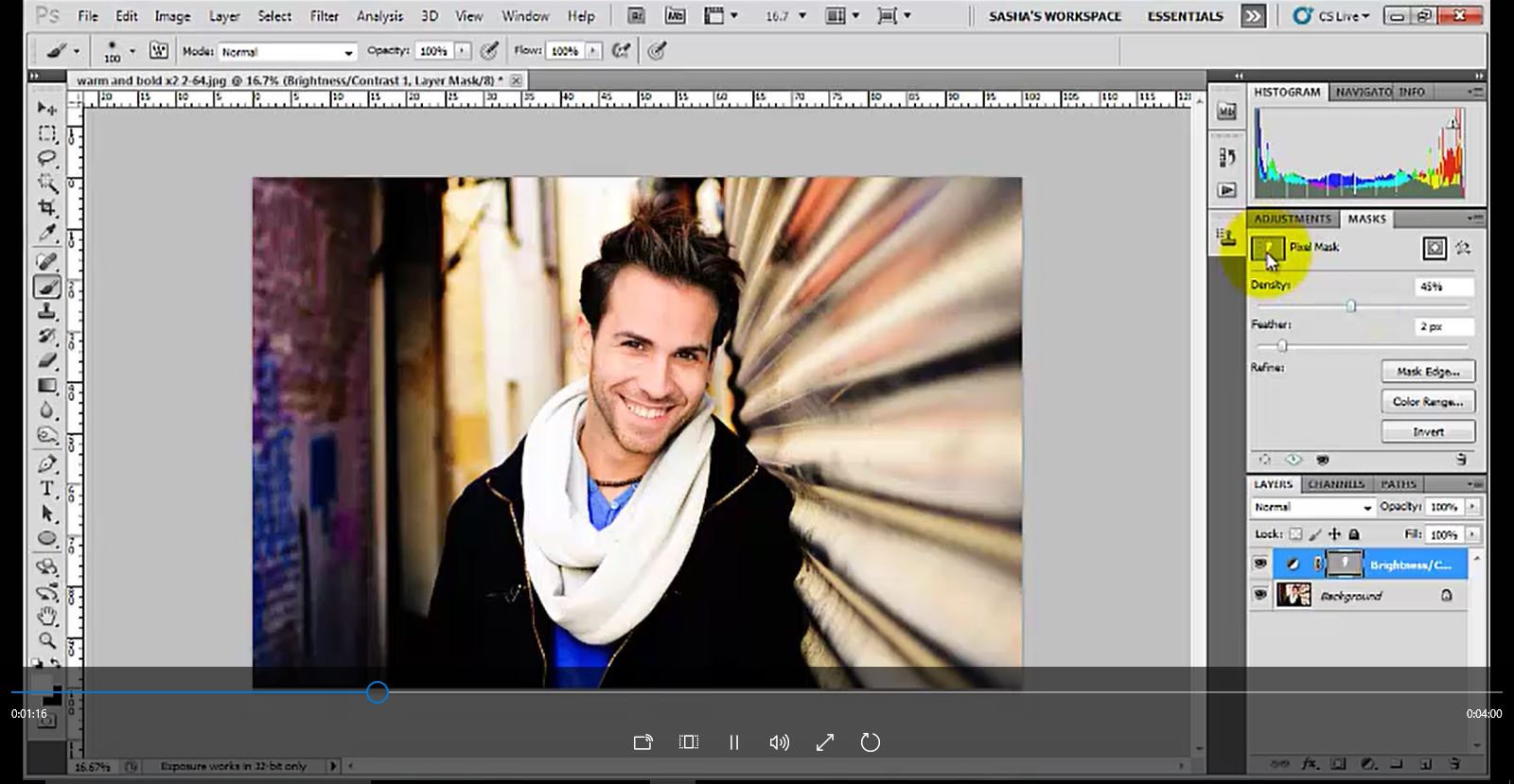Select the Clone Stamp tool
Image resolution: width=1514 pixels, height=784 pixels.
coord(46,311)
